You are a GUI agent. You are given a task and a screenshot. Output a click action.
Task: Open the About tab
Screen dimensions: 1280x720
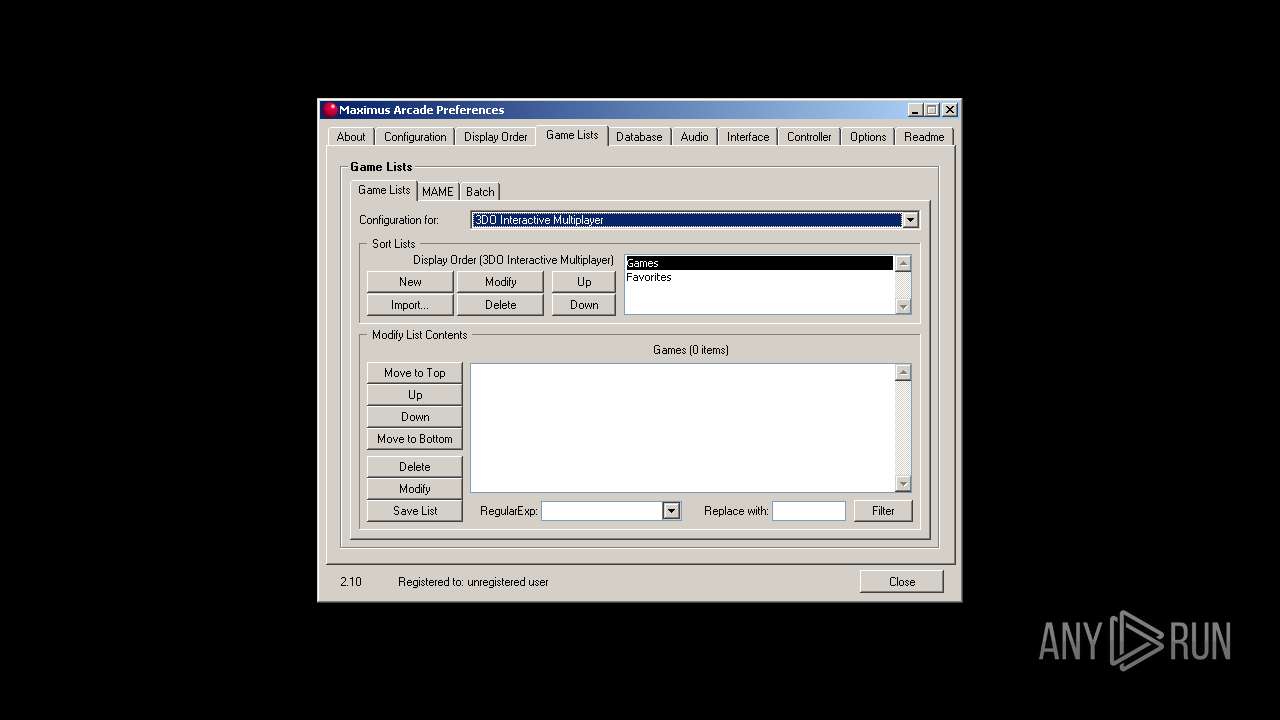351,137
